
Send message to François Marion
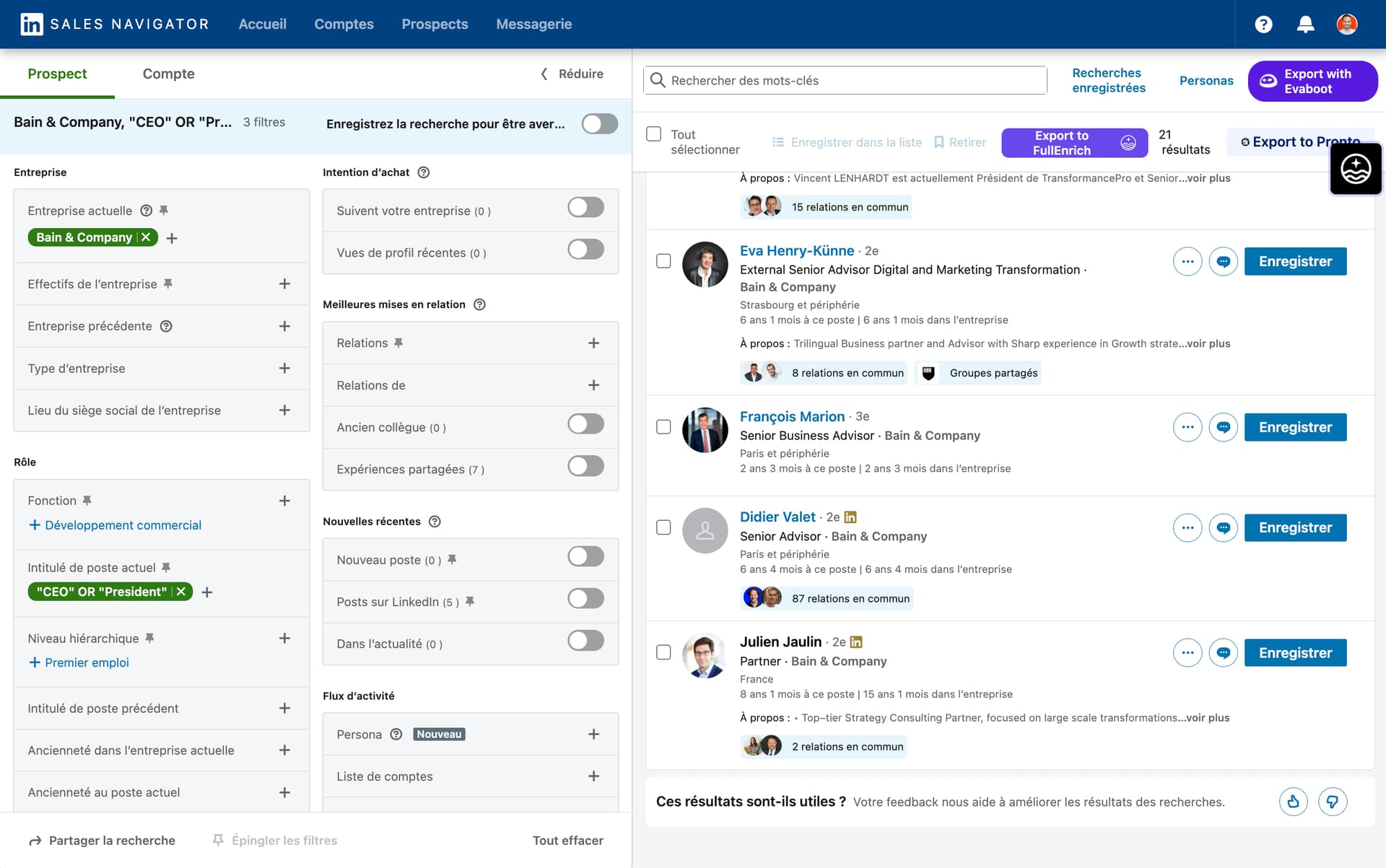(x=1224, y=427)
